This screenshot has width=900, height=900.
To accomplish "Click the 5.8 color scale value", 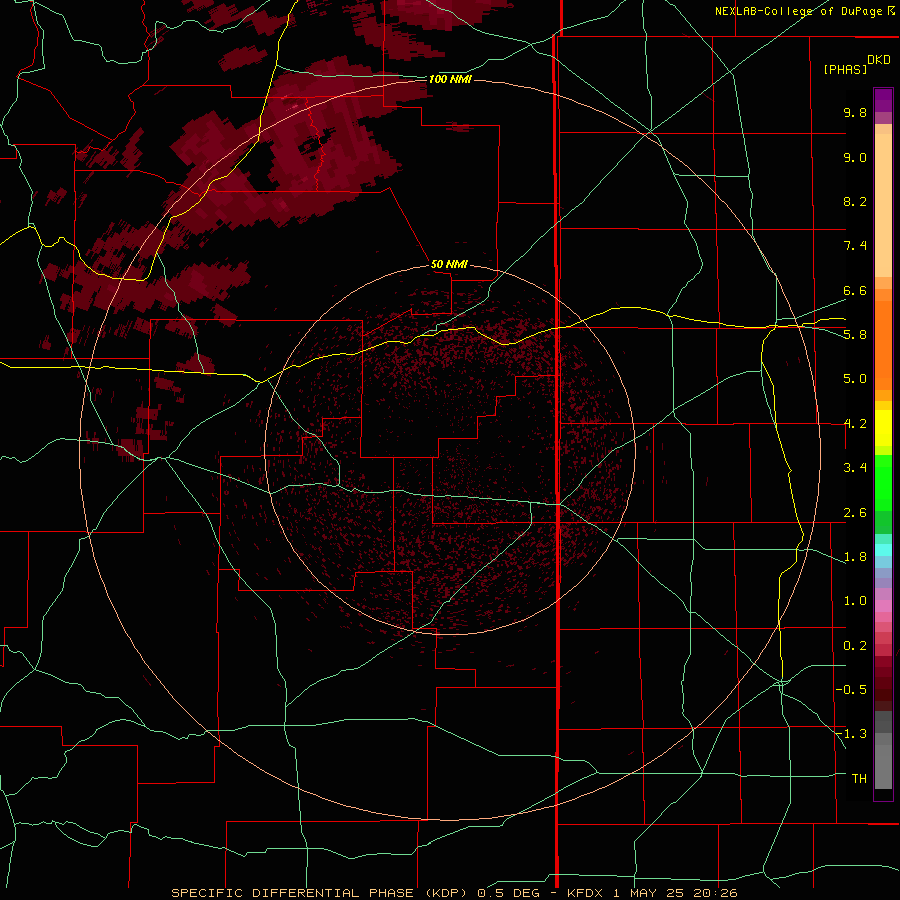I will [x=855, y=335].
